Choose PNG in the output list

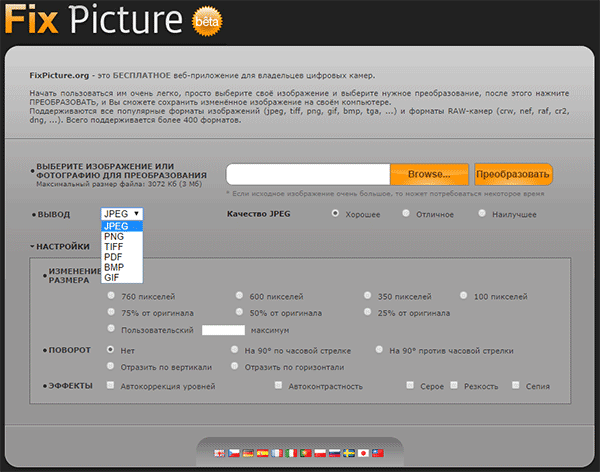[x=122, y=237]
